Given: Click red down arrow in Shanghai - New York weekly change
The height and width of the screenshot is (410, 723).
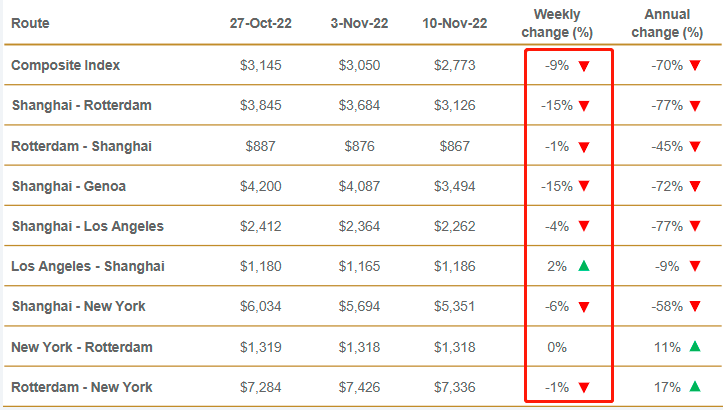Looking at the screenshot, I should pyautogui.click(x=583, y=306).
